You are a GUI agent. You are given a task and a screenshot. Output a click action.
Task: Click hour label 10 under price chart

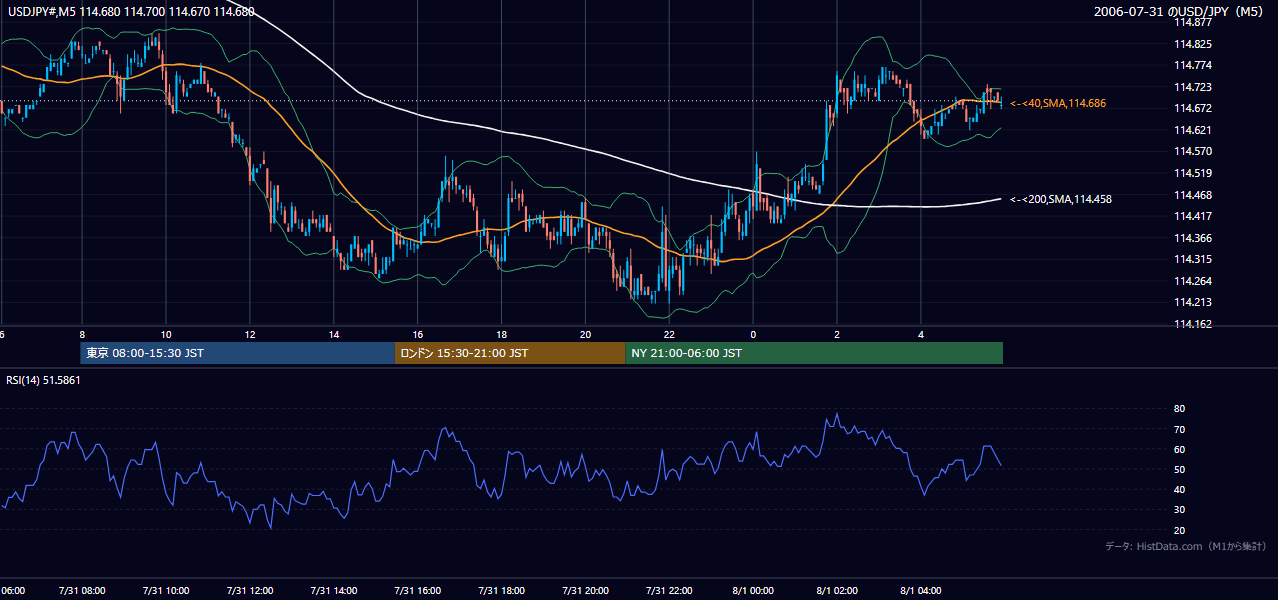click(x=166, y=334)
